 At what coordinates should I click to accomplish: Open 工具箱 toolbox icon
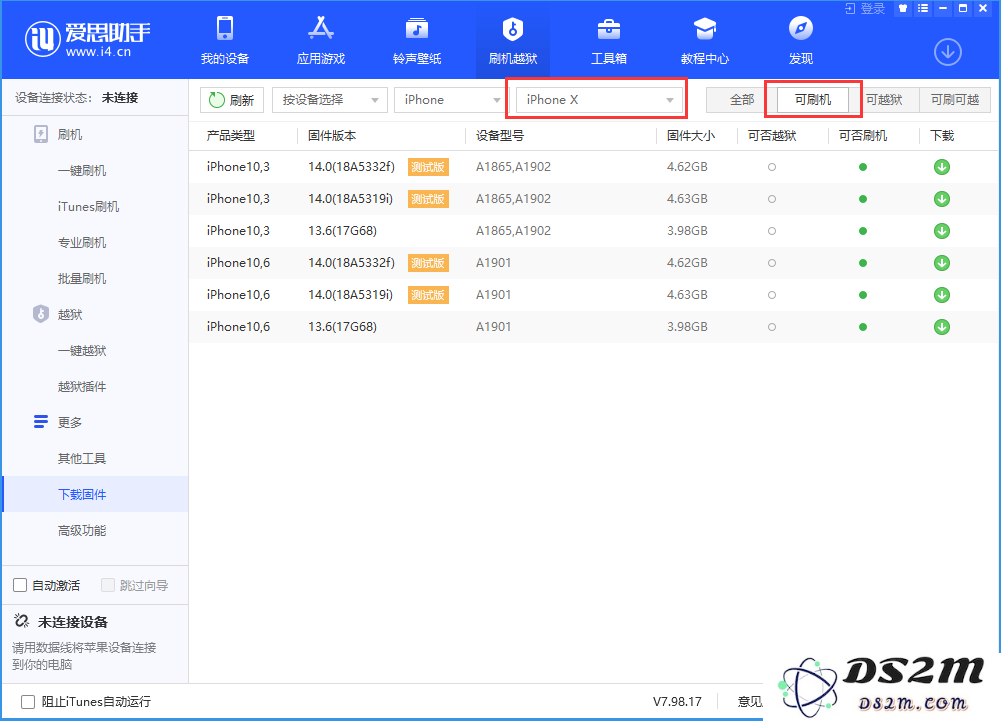(x=608, y=29)
